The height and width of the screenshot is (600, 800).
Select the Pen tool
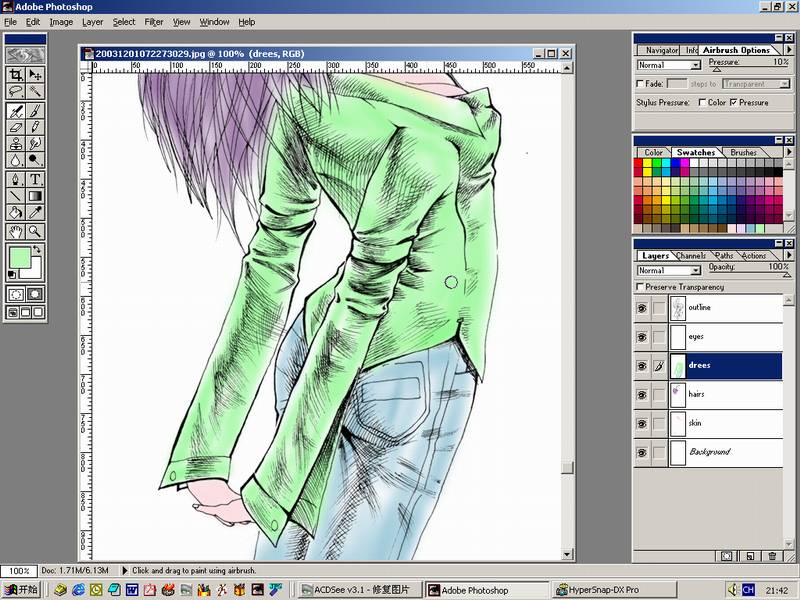click(16, 179)
